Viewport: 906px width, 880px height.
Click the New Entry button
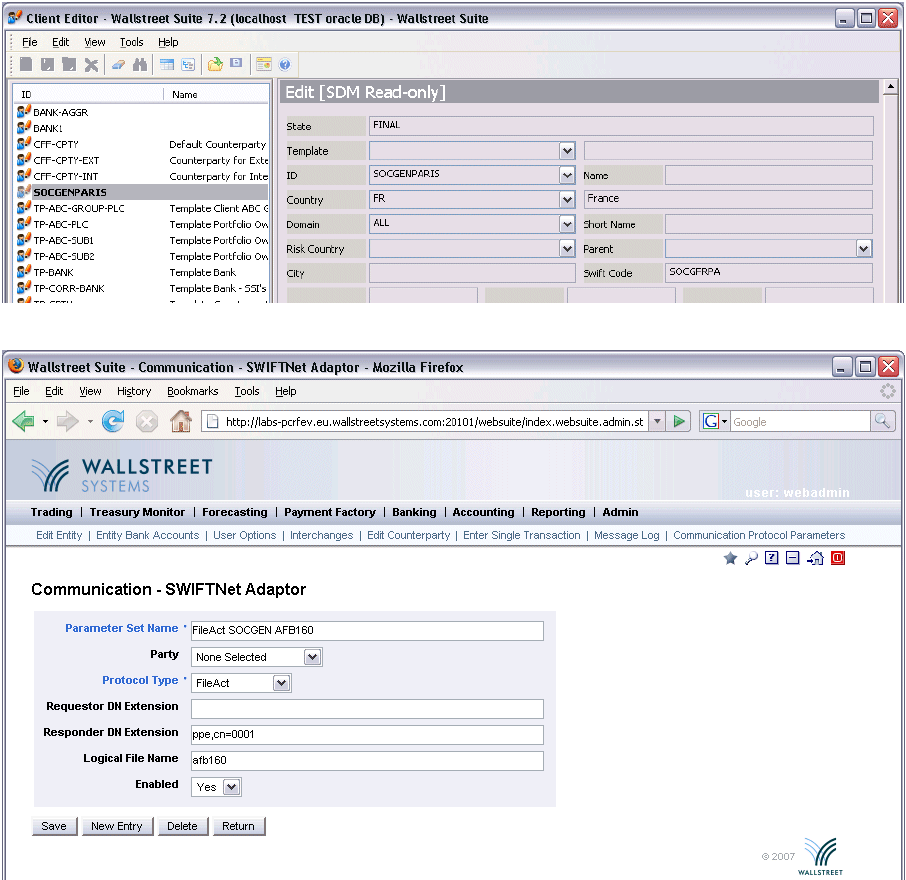pos(117,826)
